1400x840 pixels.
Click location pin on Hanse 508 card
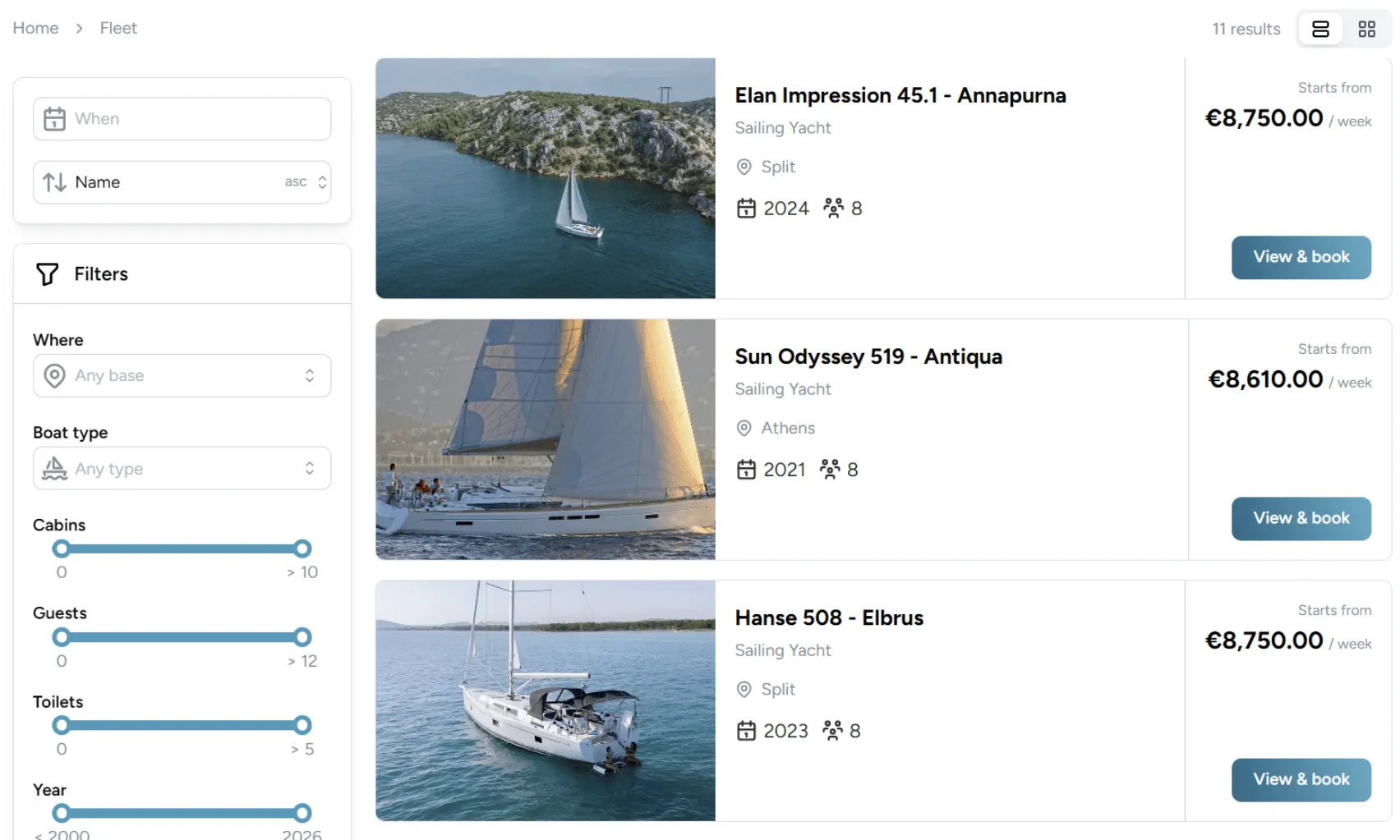(744, 689)
